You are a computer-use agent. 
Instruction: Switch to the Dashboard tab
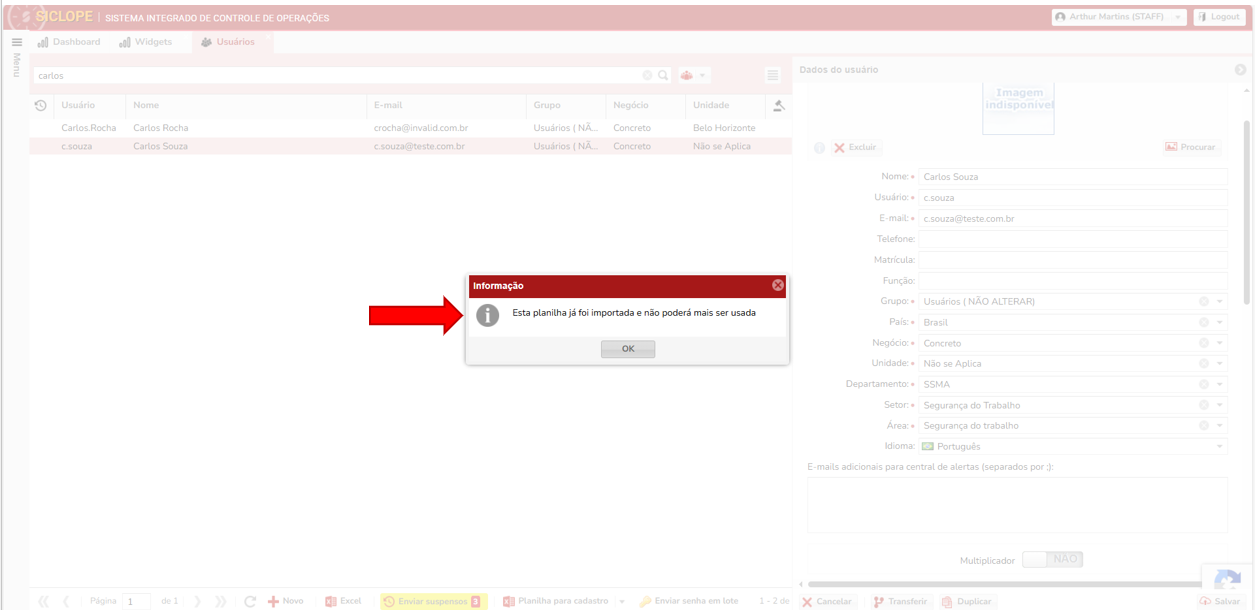[x=69, y=42]
